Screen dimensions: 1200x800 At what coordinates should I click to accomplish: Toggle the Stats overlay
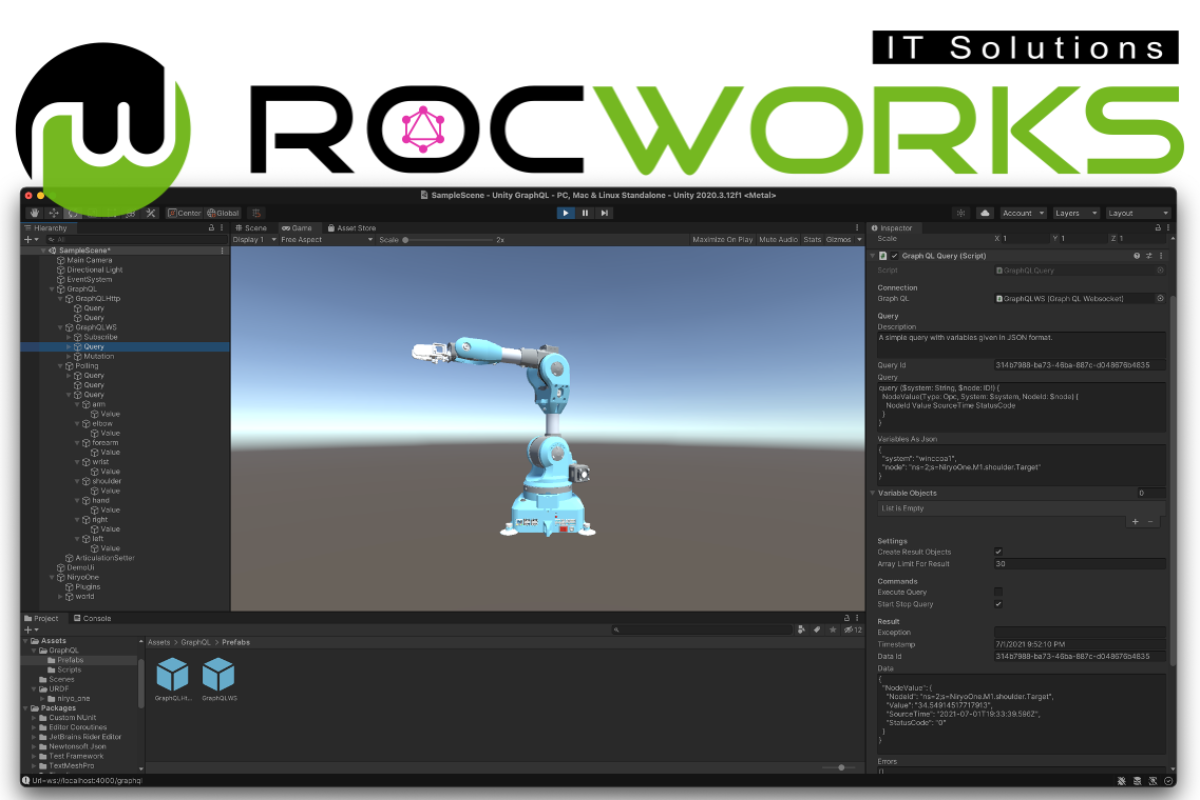click(x=812, y=240)
